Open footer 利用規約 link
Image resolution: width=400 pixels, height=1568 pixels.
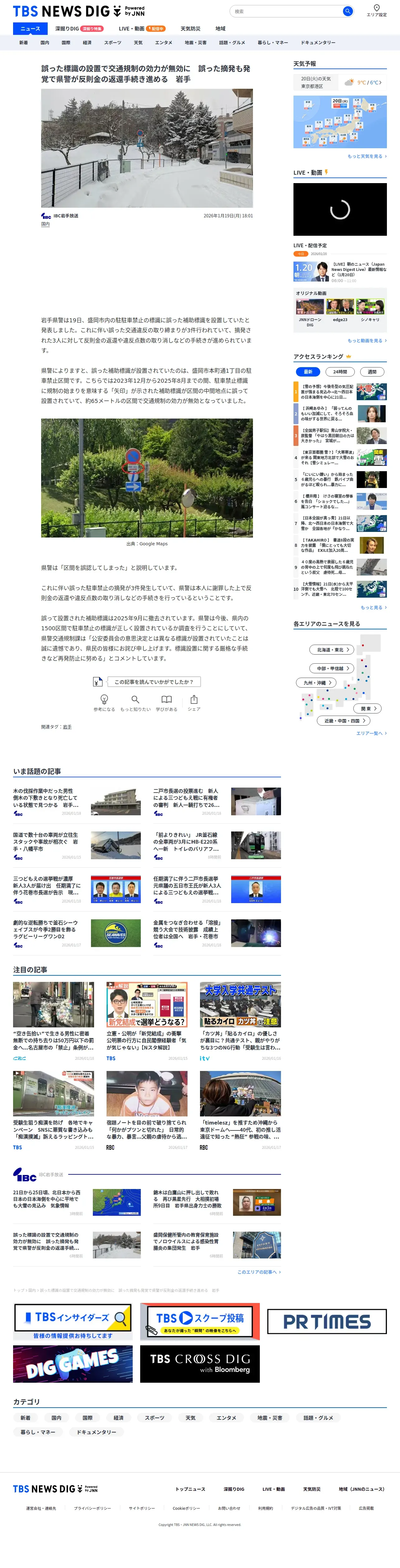pyautogui.click(x=265, y=1508)
